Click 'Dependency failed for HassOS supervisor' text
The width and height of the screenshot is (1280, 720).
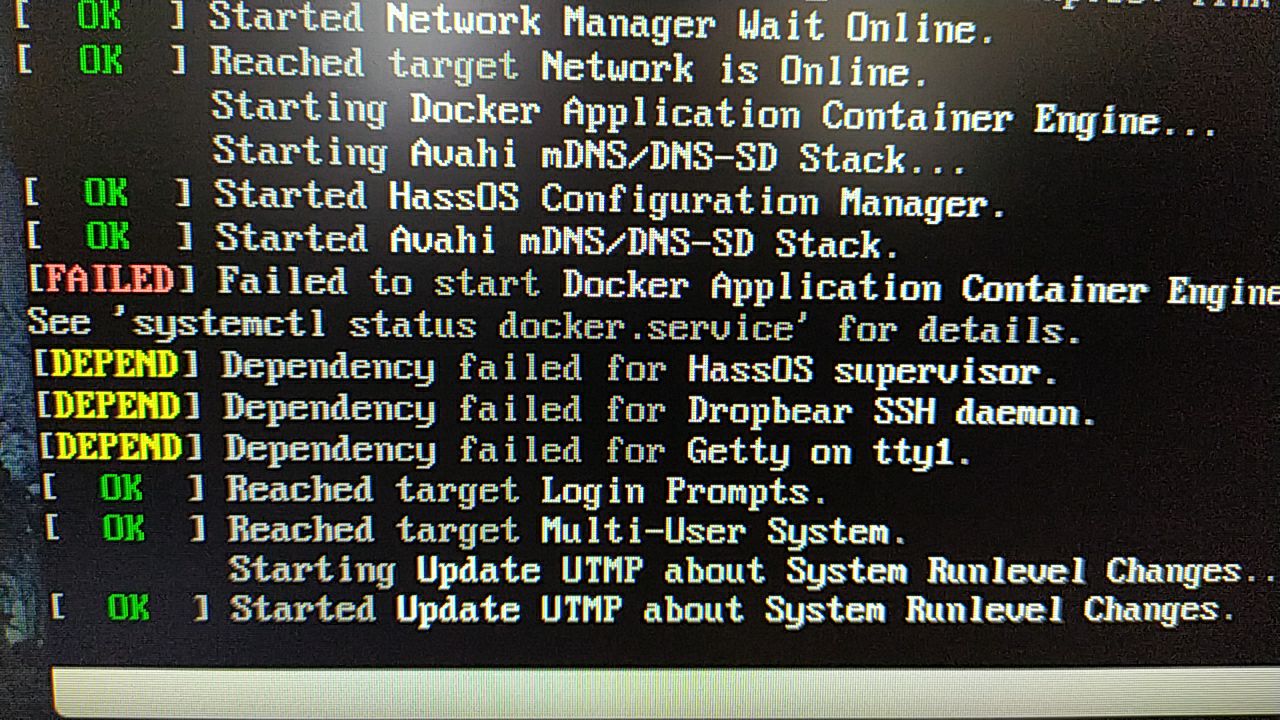[639, 369]
